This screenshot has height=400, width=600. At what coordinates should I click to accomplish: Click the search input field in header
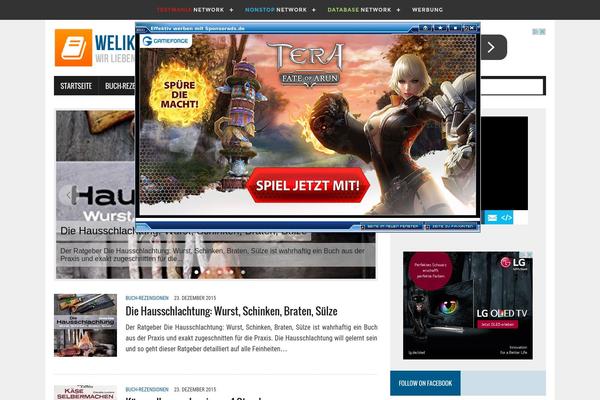click(x=512, y=86)
